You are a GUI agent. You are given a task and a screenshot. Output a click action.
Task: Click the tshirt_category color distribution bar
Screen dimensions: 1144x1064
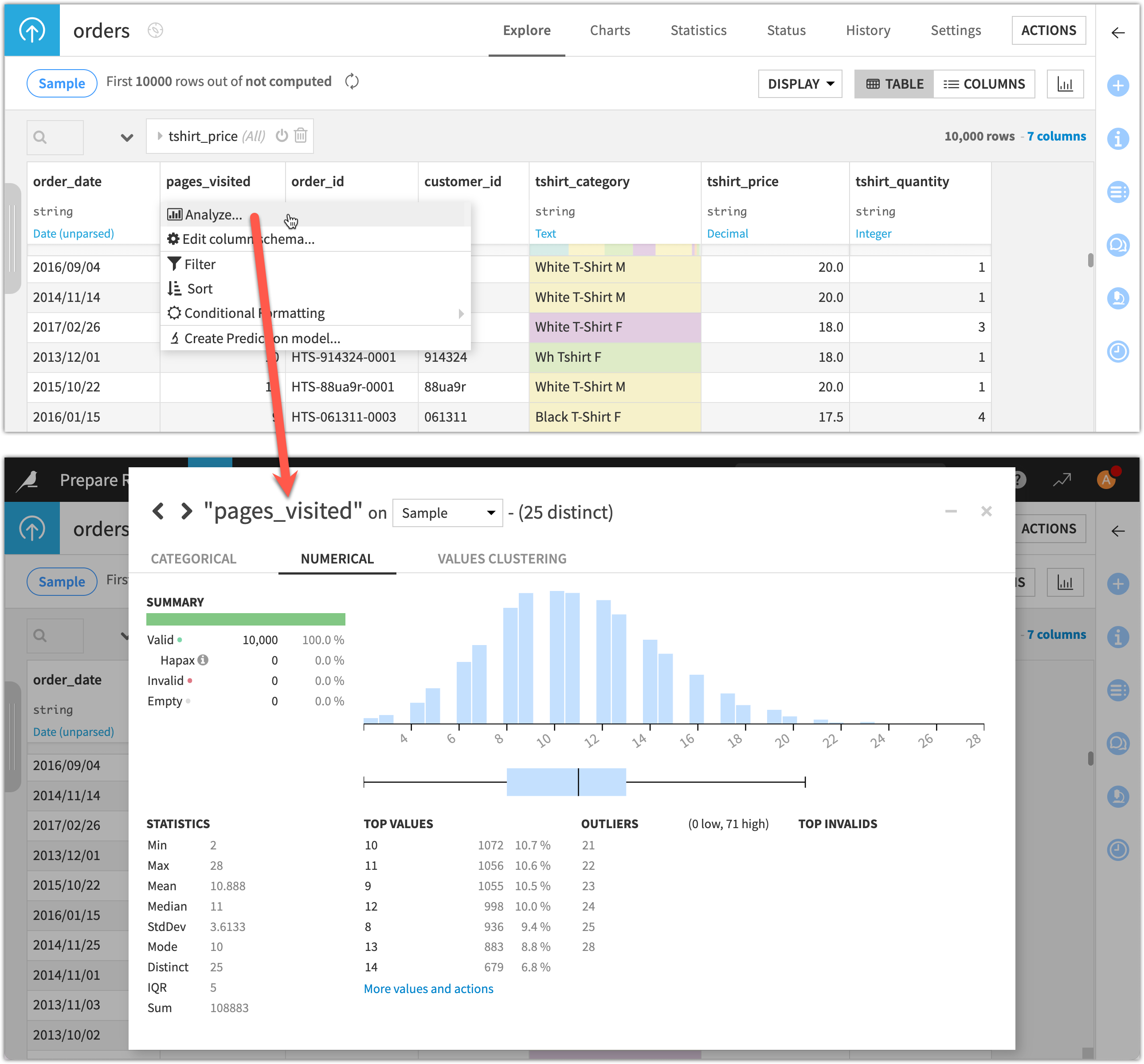(x=615, y=250)
